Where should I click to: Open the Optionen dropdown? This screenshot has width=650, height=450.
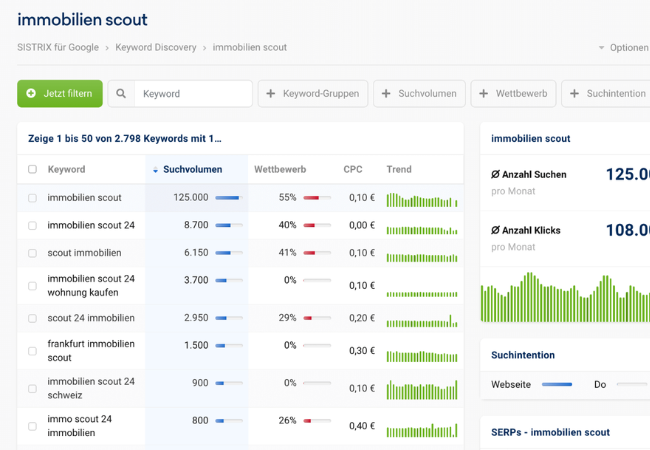coord(622,48)
